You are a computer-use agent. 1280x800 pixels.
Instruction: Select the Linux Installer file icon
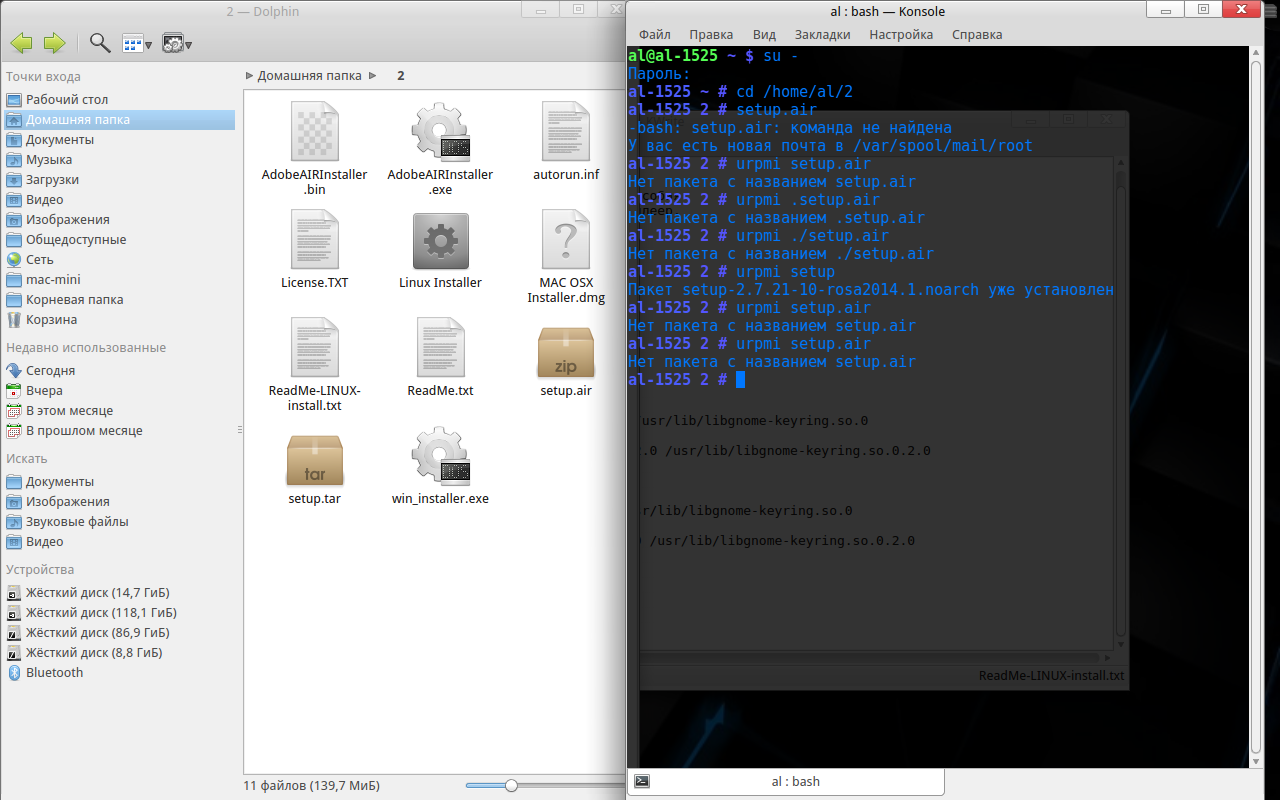[x=440, y=241]
